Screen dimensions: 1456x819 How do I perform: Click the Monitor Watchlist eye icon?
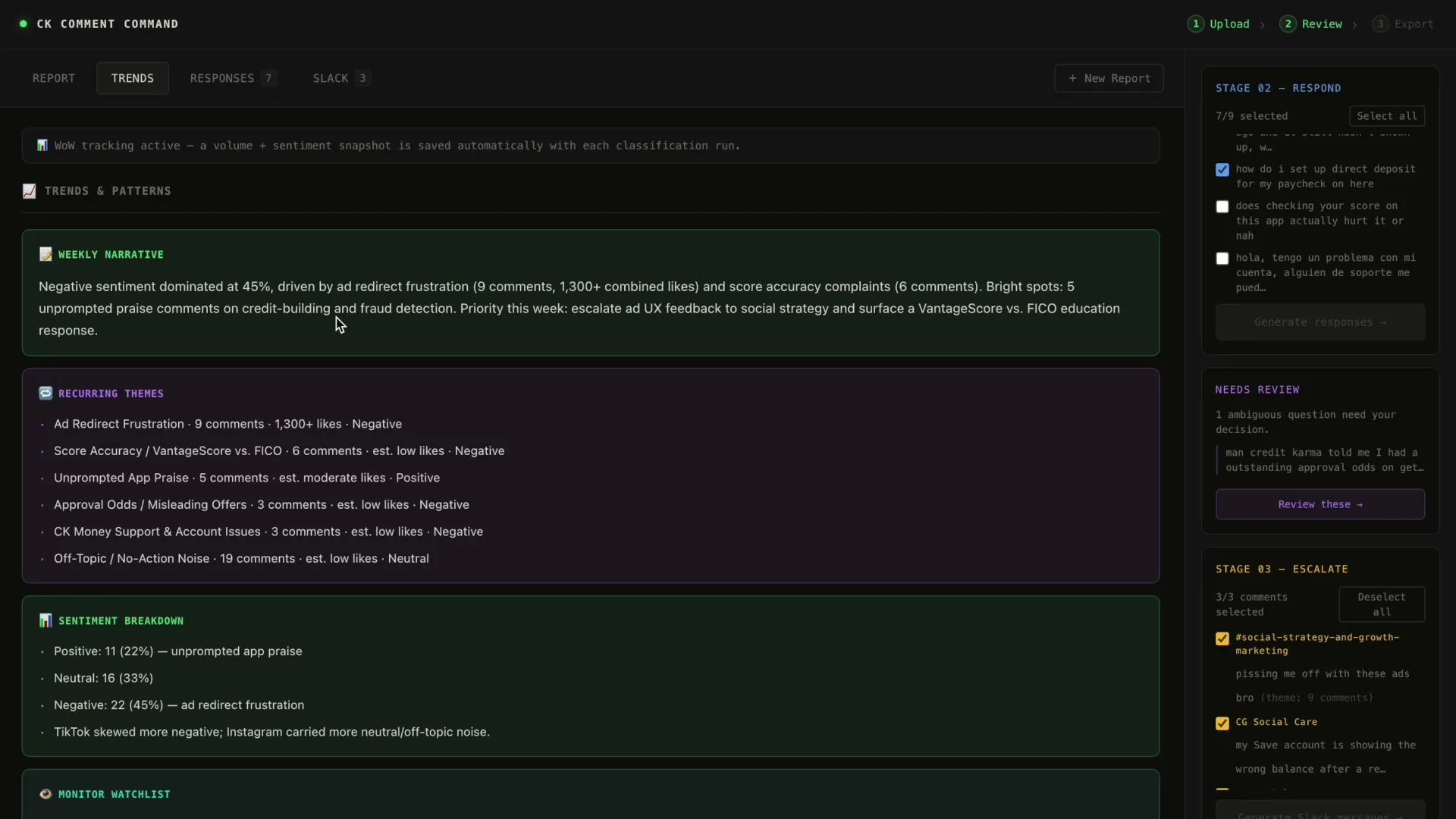click(x=45, y=794)
